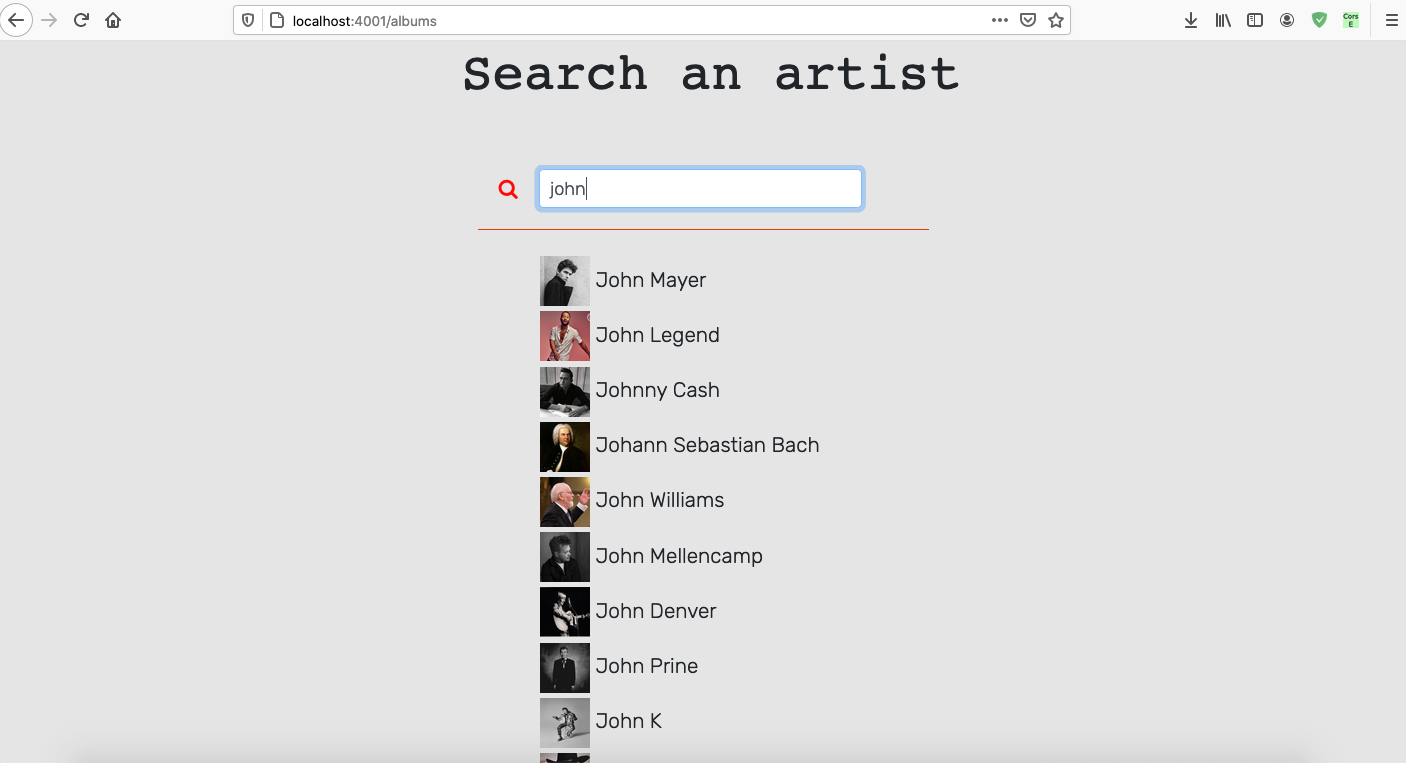This screenshot has width=1406, height=763.
Task: Open John Denver's thumbnail photo
Action: (x=565, y=612)
